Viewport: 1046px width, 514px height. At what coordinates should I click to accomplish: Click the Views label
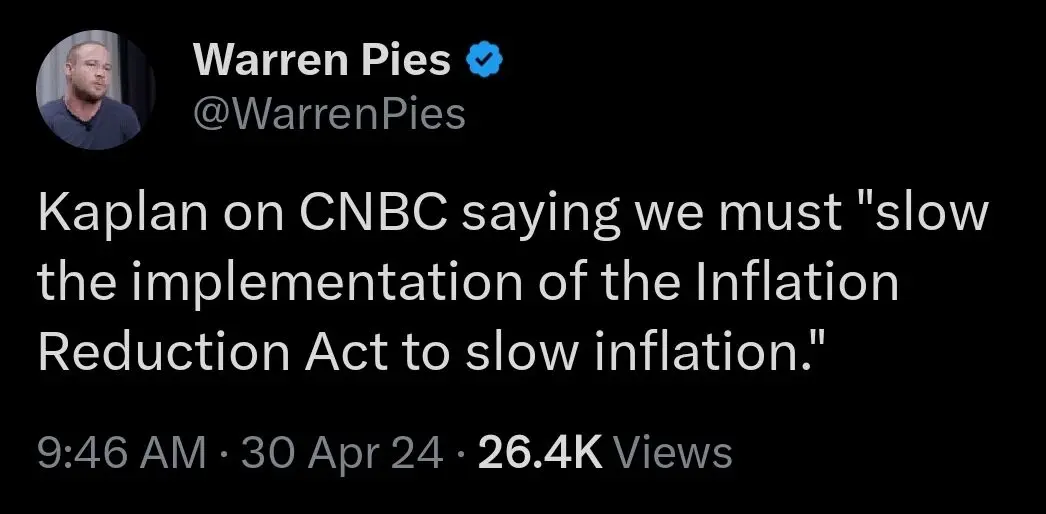[671, 454]
